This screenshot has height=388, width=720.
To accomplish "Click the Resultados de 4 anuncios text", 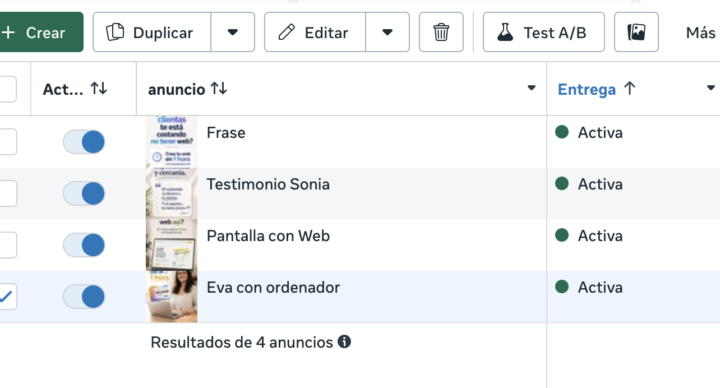I will click(242, 343).
